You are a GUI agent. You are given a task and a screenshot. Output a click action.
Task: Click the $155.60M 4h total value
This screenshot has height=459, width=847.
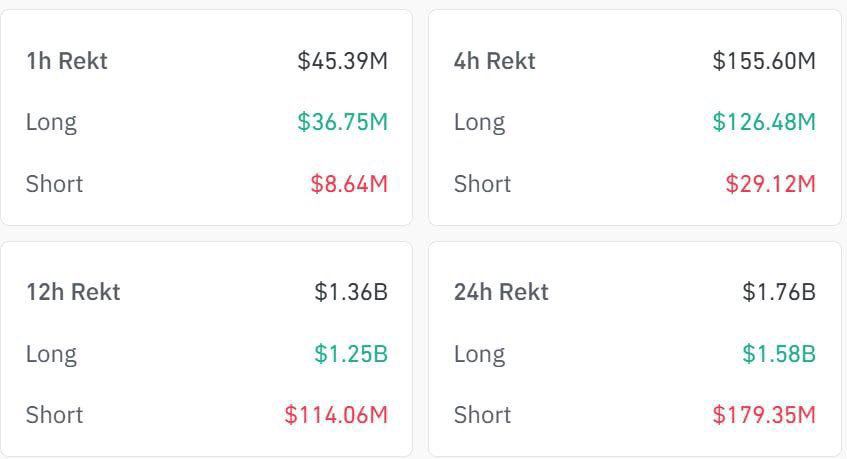click(764, 61)
